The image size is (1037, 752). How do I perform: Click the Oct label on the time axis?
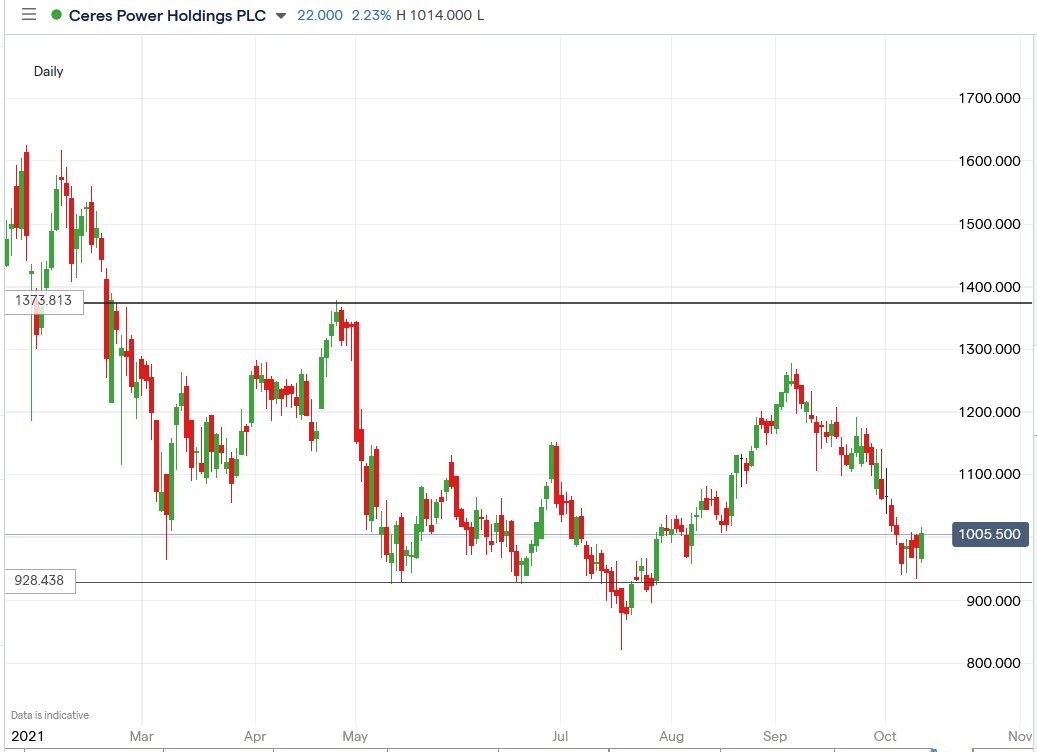pos(884,735)
